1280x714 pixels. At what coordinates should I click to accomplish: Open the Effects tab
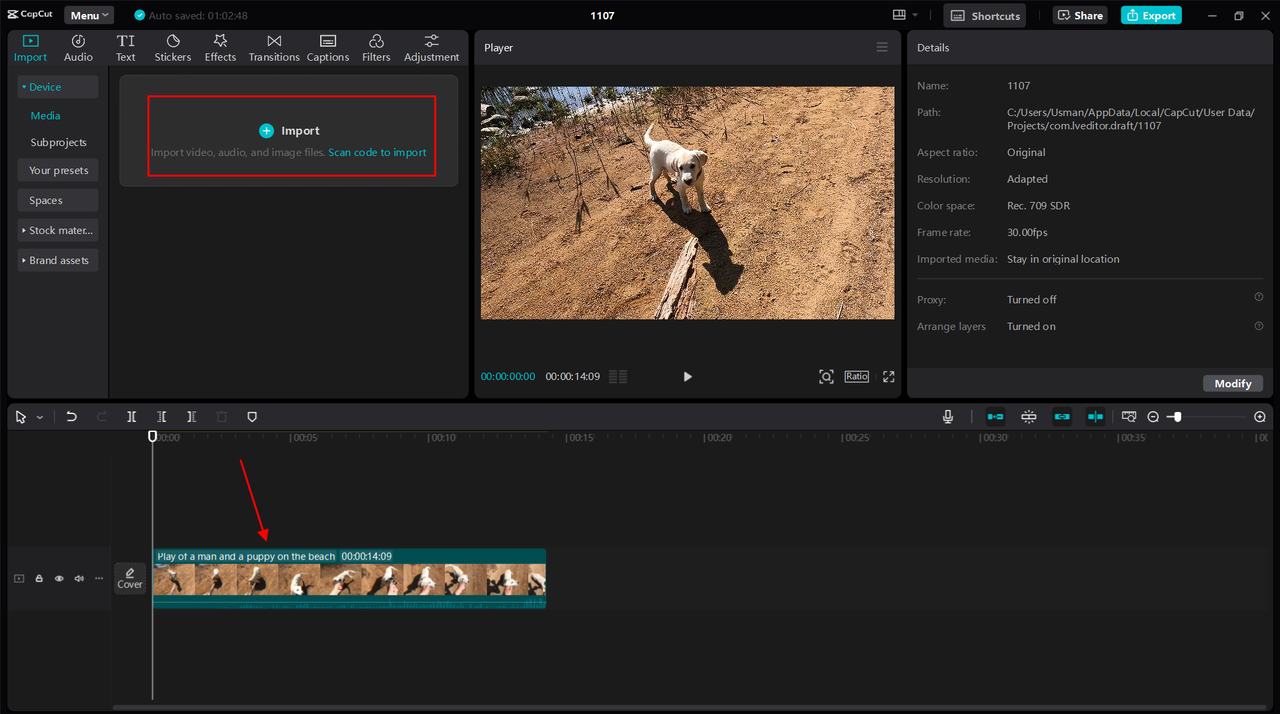pos(220,48)
